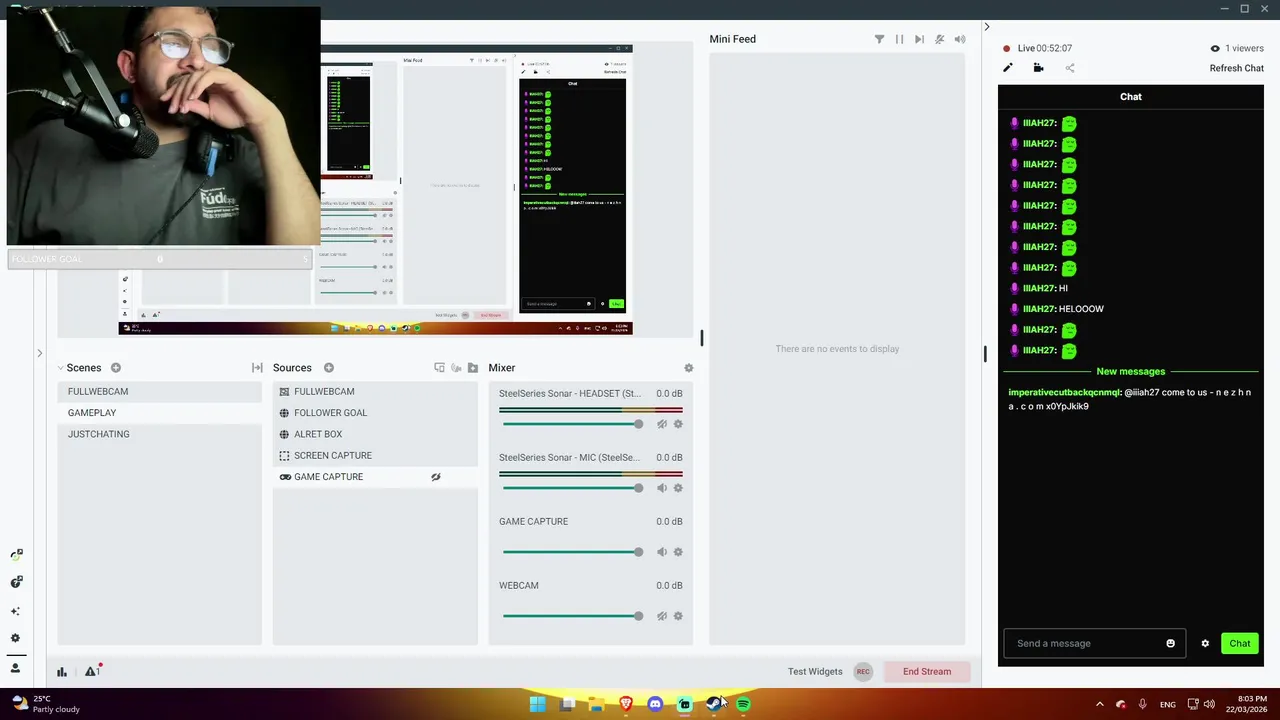Select the FULLWEBCAM scene
This screenshot has height=720, width=1280.
pos(159,392)
